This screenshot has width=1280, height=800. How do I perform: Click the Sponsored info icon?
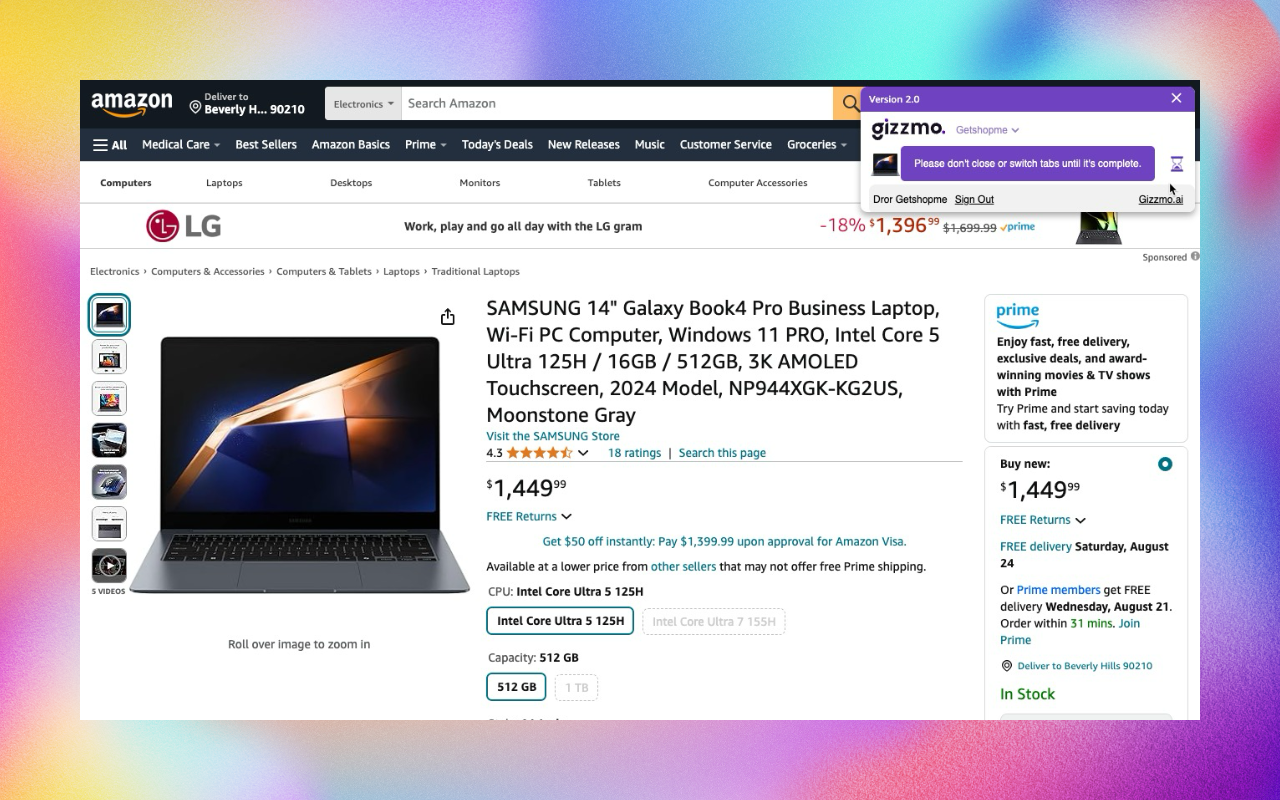point(1194,257)
